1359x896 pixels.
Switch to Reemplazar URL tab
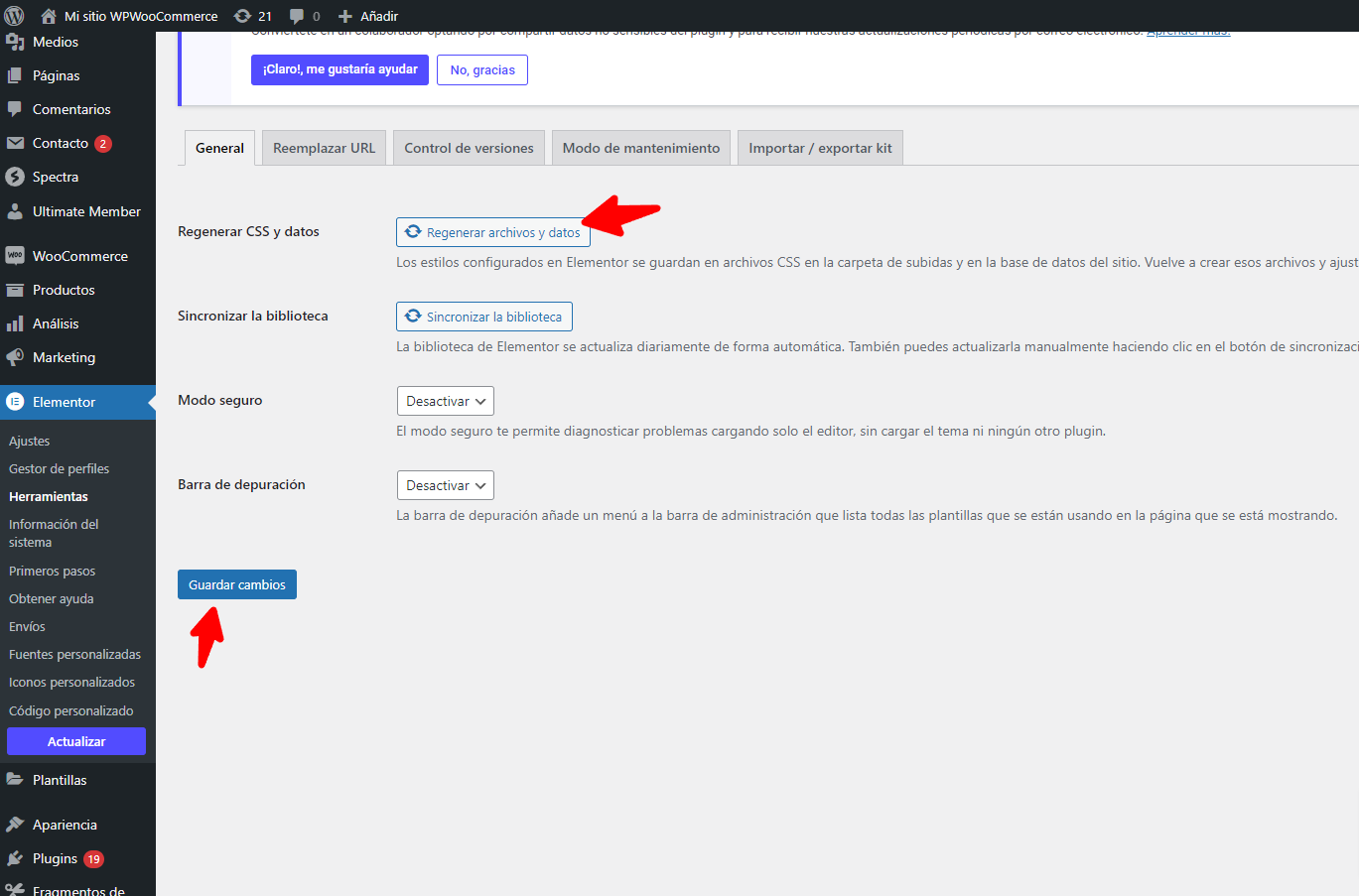324,148
